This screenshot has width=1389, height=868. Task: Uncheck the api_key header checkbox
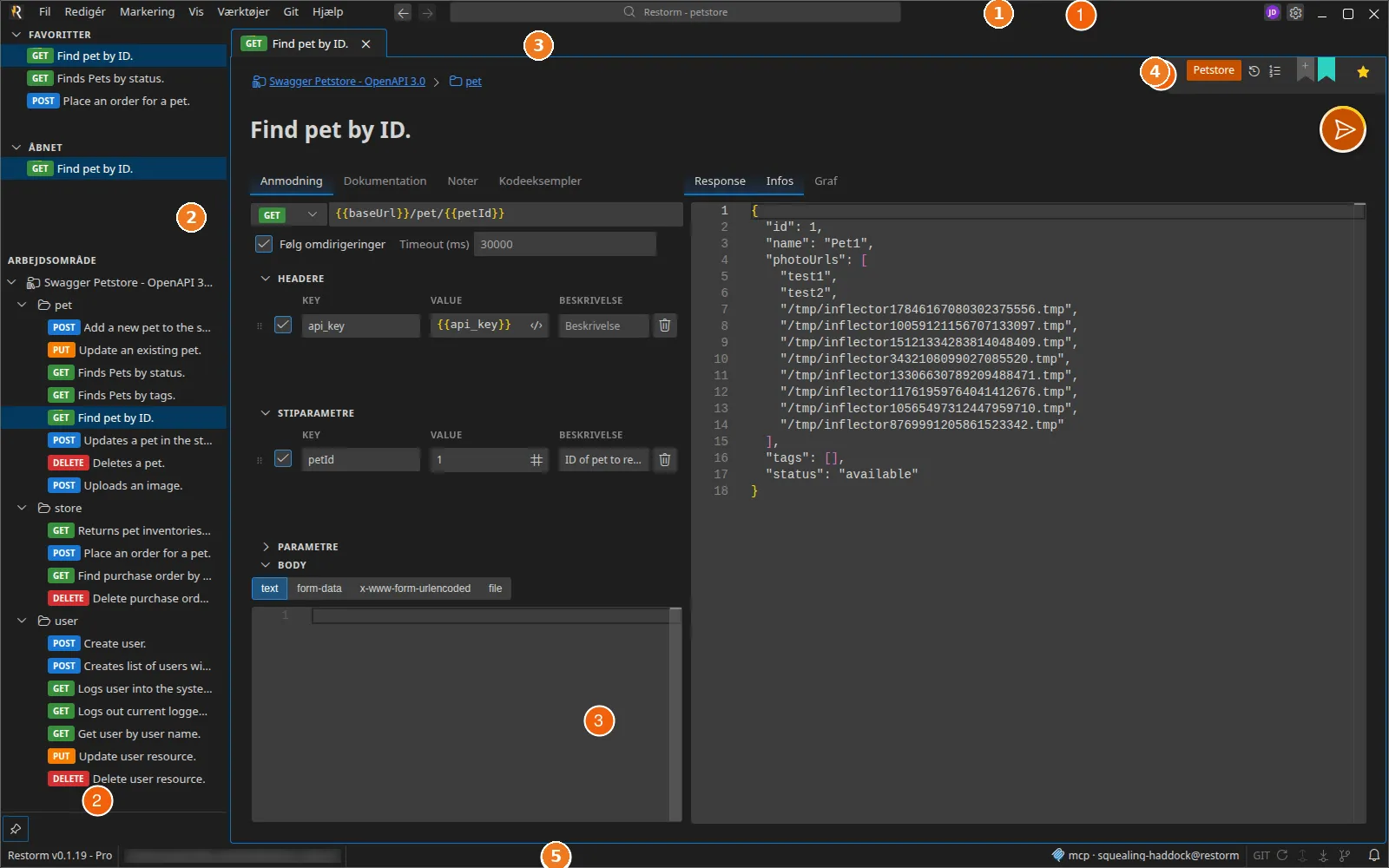tap(283, 325)
